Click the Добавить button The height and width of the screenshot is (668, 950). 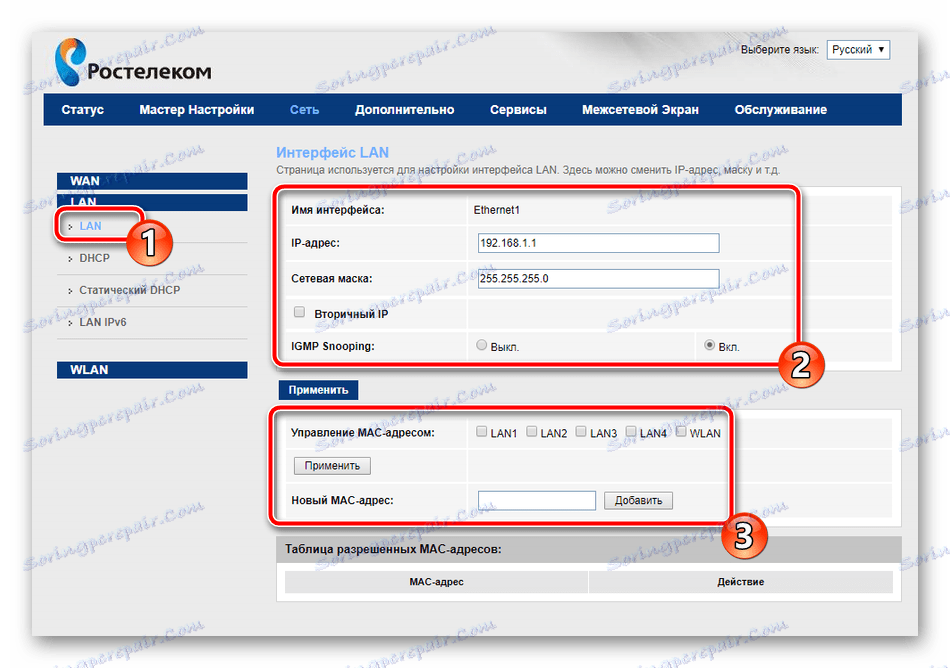pyautogui.click(x=638, y=500)
